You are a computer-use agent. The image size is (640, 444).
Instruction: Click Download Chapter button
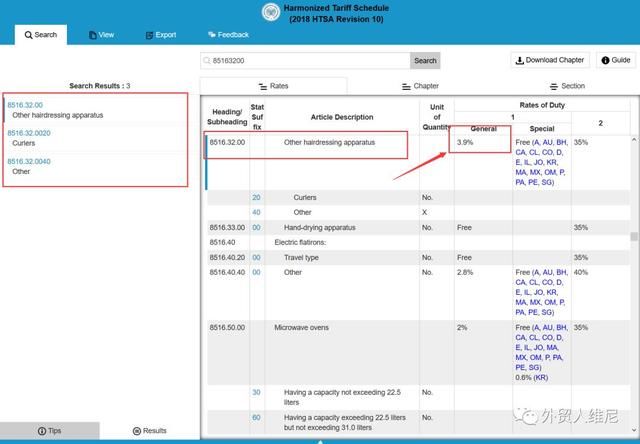550,60
